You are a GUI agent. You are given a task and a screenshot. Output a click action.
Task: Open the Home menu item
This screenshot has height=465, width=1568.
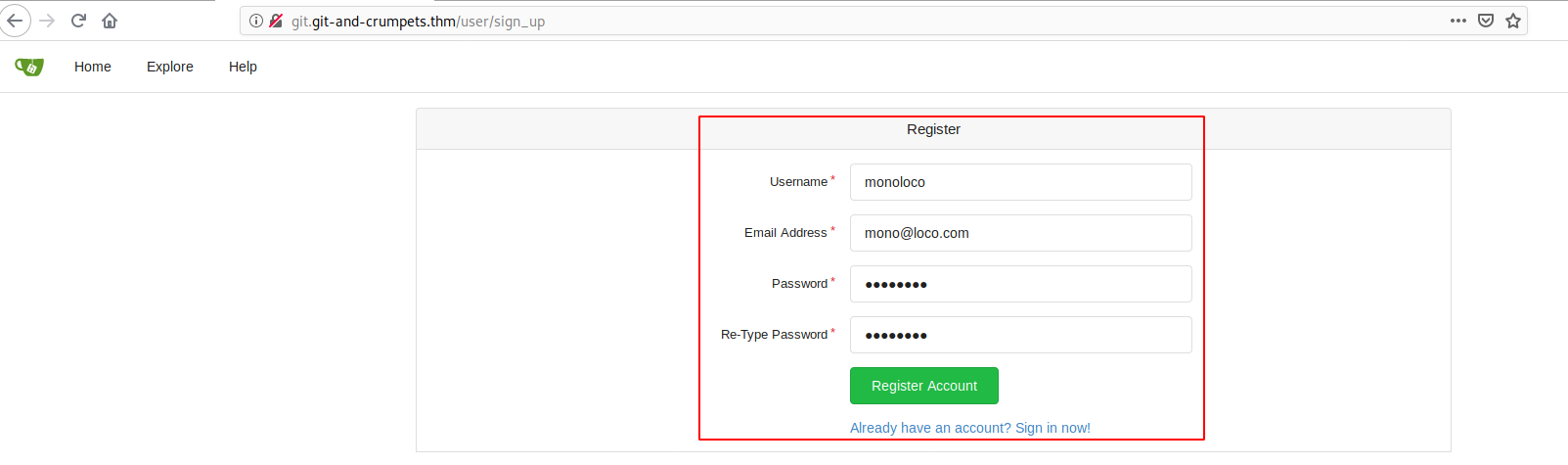pos(93,67)
